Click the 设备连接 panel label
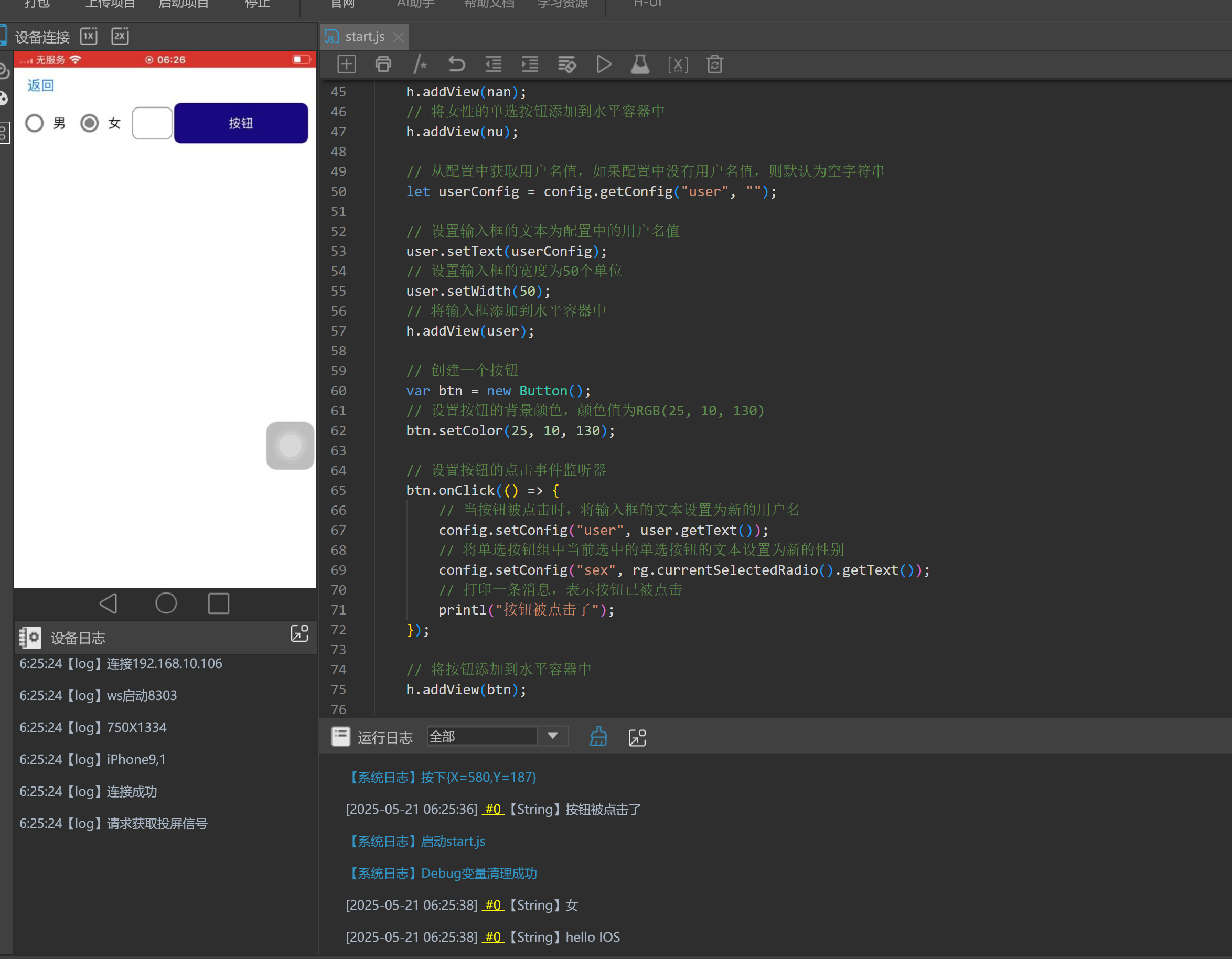The image size is (1232, 959). click(42, 37)
